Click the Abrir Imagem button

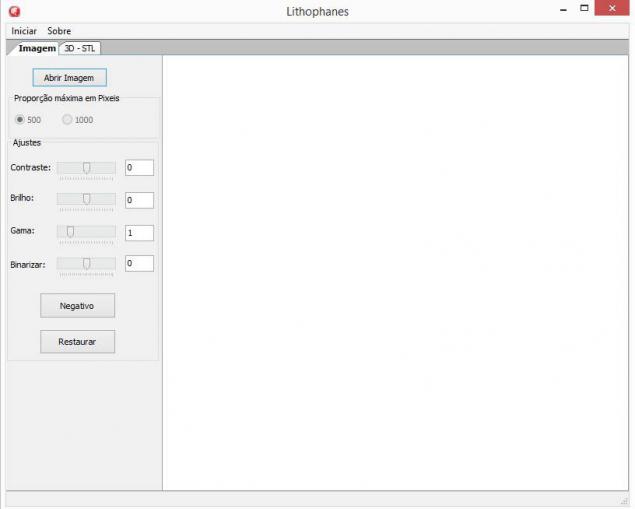(x=69, y=78)
